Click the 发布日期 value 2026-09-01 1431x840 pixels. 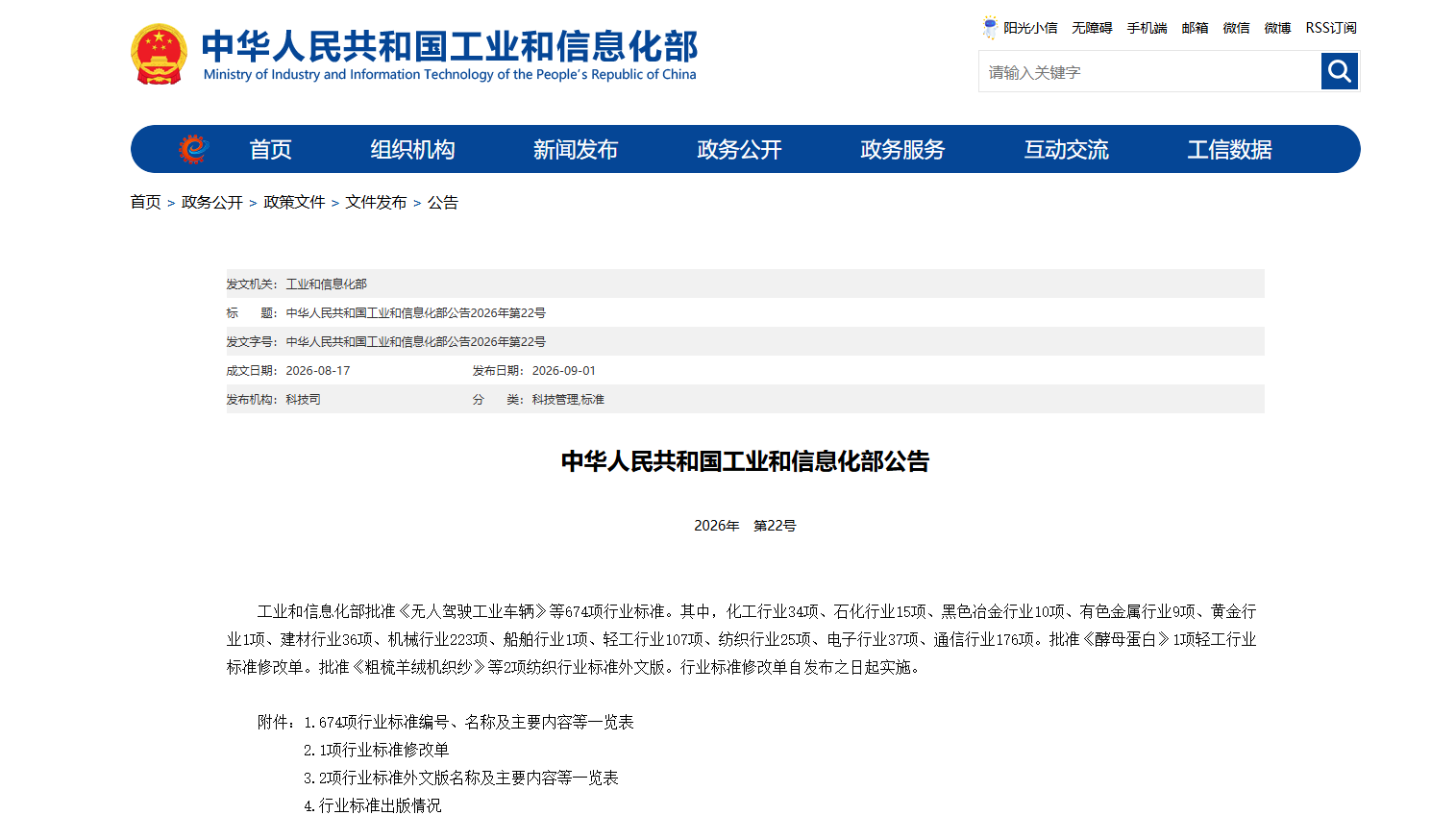click(564, 370)
